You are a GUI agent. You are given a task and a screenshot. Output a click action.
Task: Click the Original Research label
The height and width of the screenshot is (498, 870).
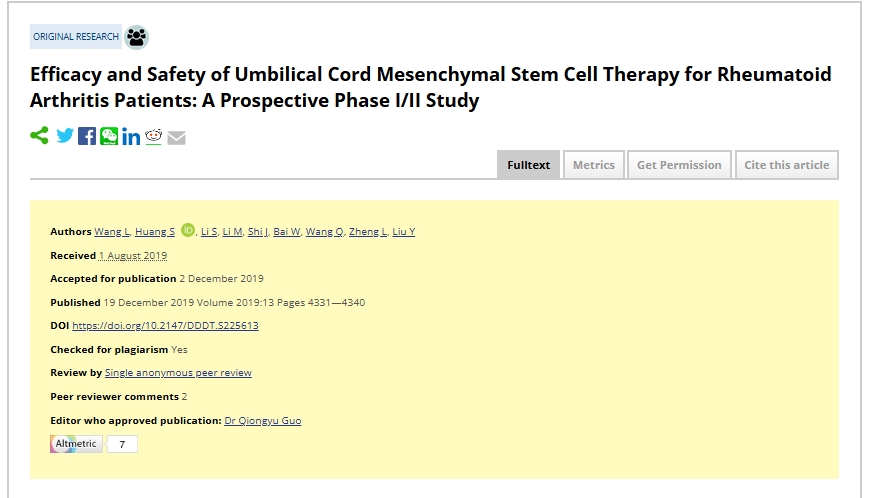(x=76, y=37)
